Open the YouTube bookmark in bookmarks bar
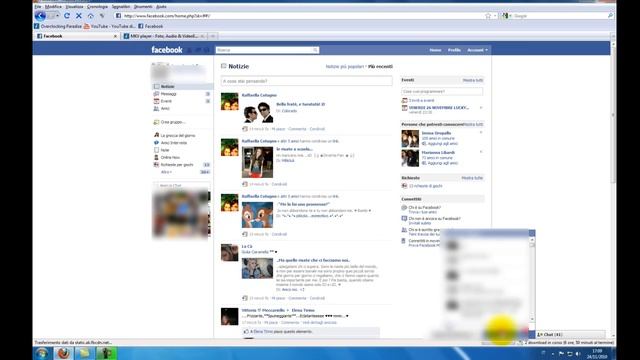640x360 pixels. coord(109,26)
